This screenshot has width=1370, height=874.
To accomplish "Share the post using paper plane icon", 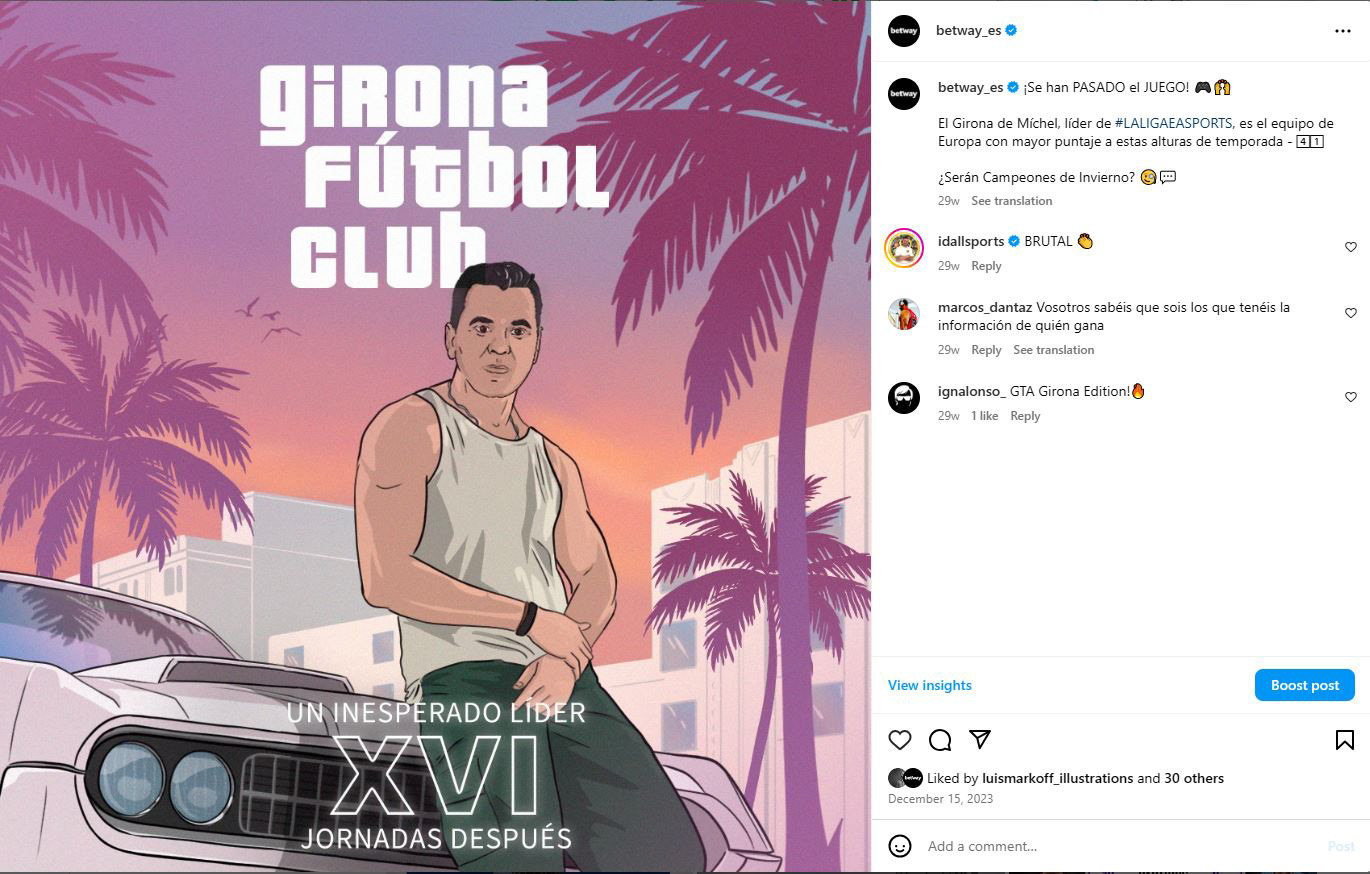I will pyautogui.click(x=980, y=739).
